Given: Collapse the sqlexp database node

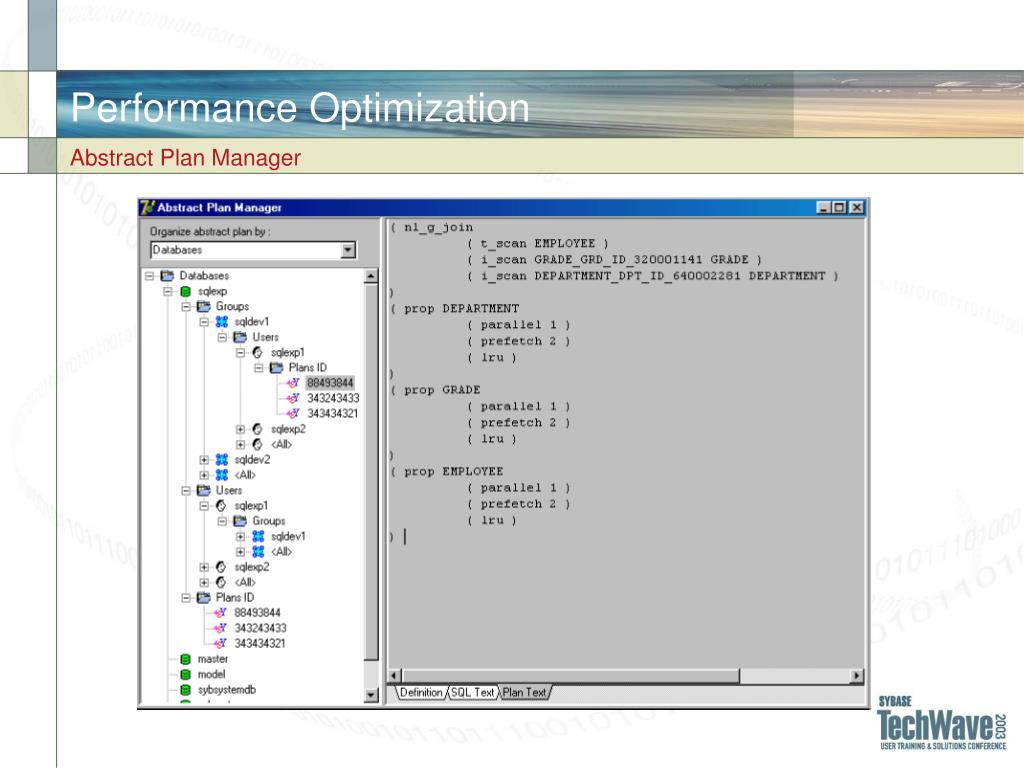Looking at the screenshot, I should (168, 291).
